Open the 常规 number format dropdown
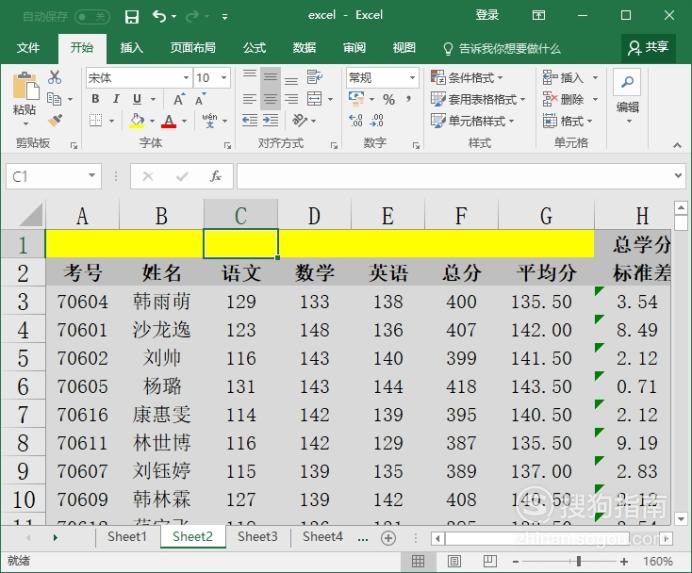 [x=413, y=78]
